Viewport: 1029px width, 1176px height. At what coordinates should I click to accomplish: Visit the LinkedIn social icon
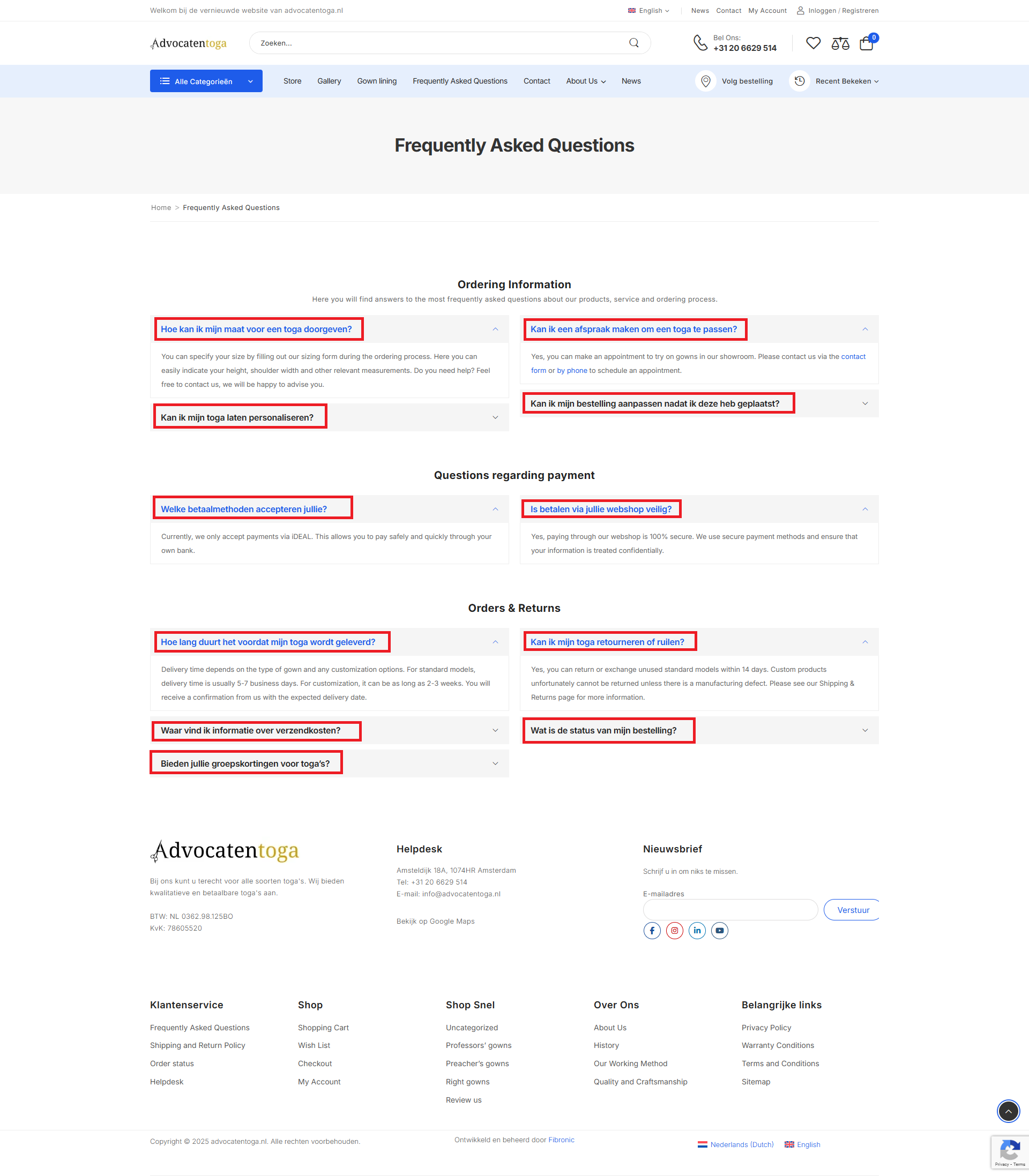tap(697, 931)
